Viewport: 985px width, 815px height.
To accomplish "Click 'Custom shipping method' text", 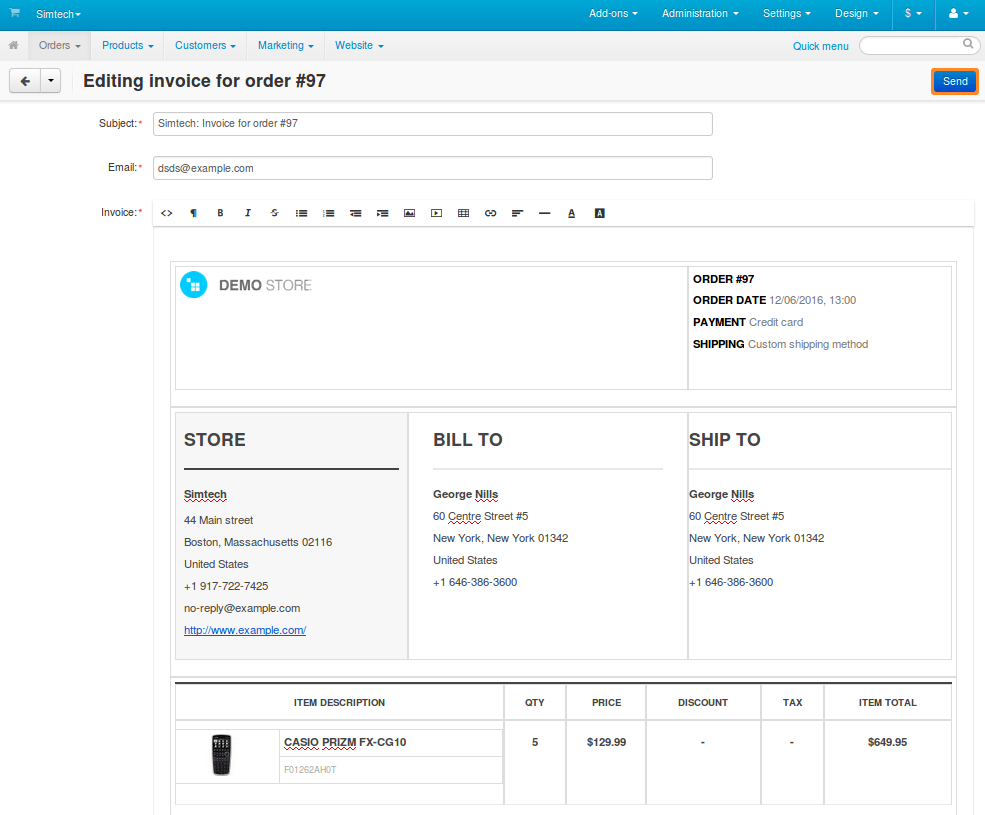I will point(808,344).
